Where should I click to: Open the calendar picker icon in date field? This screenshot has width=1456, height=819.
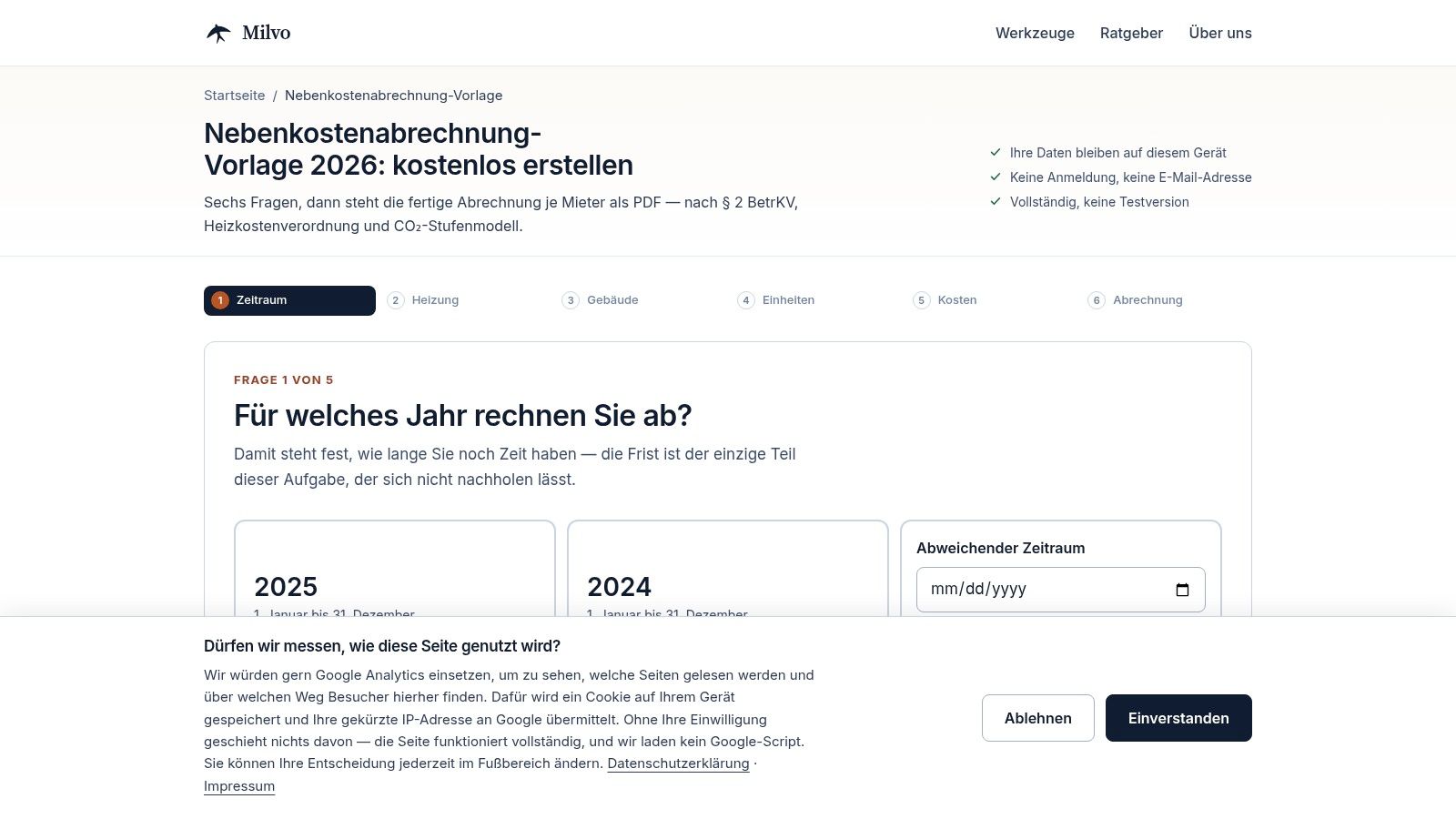tap(1182, 590)
